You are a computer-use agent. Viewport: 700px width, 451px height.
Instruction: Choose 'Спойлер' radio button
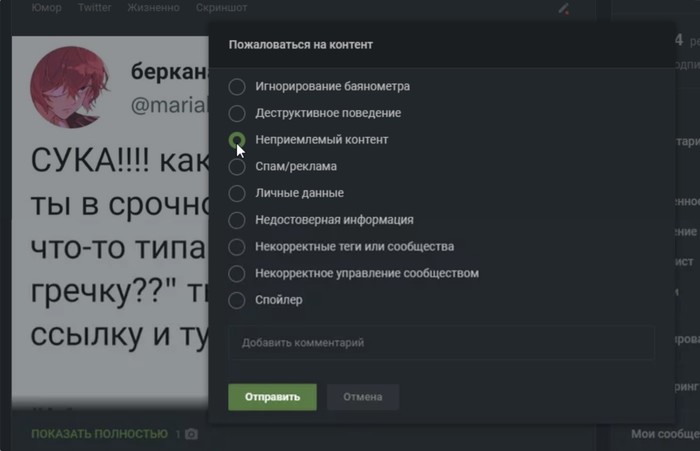coord(237,300)
